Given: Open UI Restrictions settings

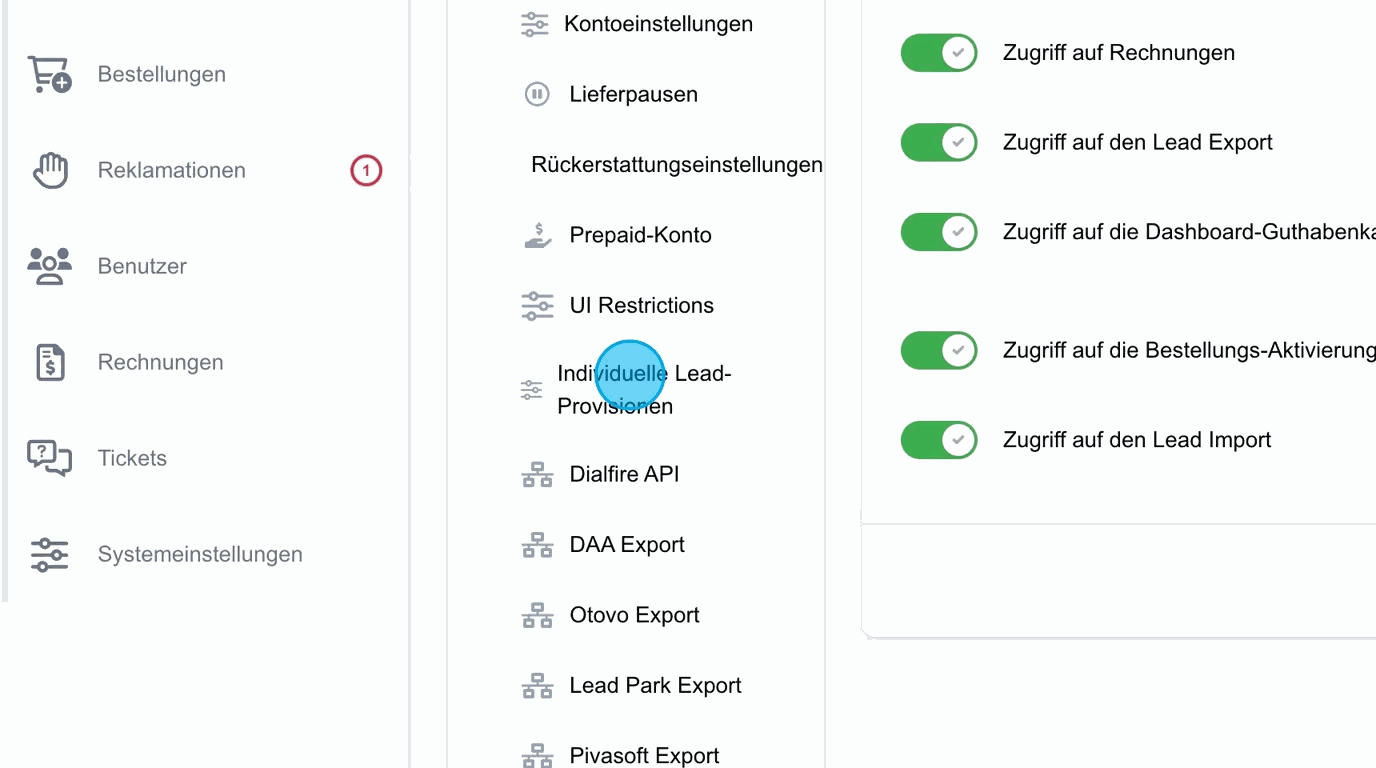Looking at the screenshot, I should [642, 305].
